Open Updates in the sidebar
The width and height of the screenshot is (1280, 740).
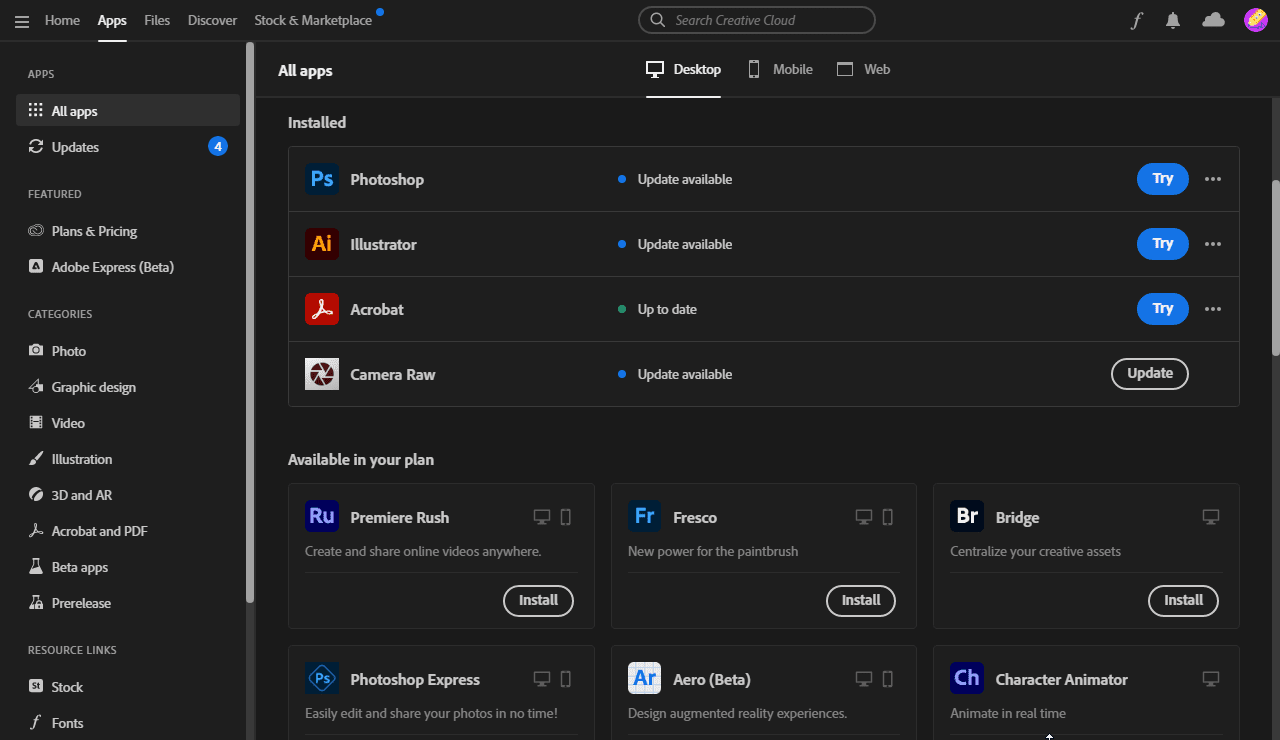pos(75,147)
